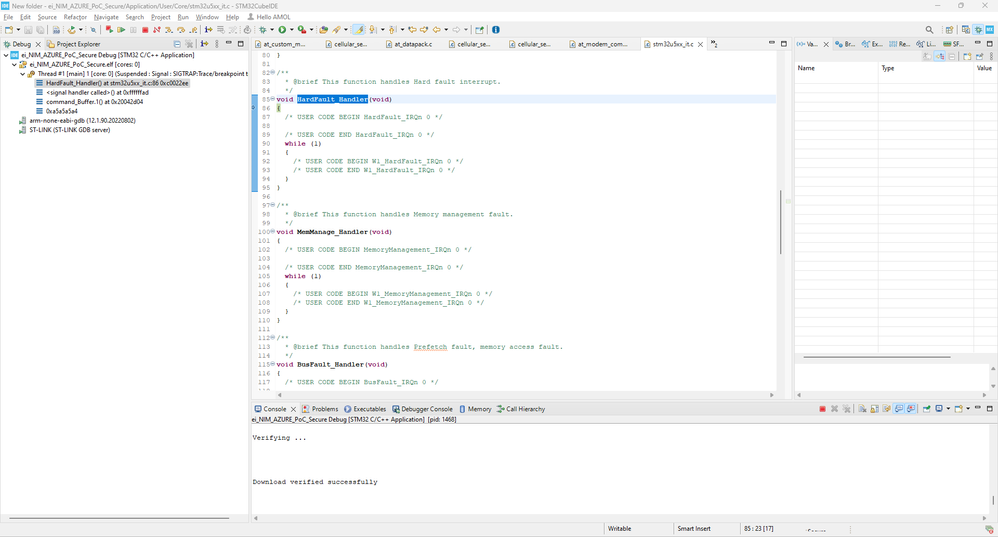Open the Open Perspective icon
The width and height of the screenshot is (998, 537).
(949, 29)
